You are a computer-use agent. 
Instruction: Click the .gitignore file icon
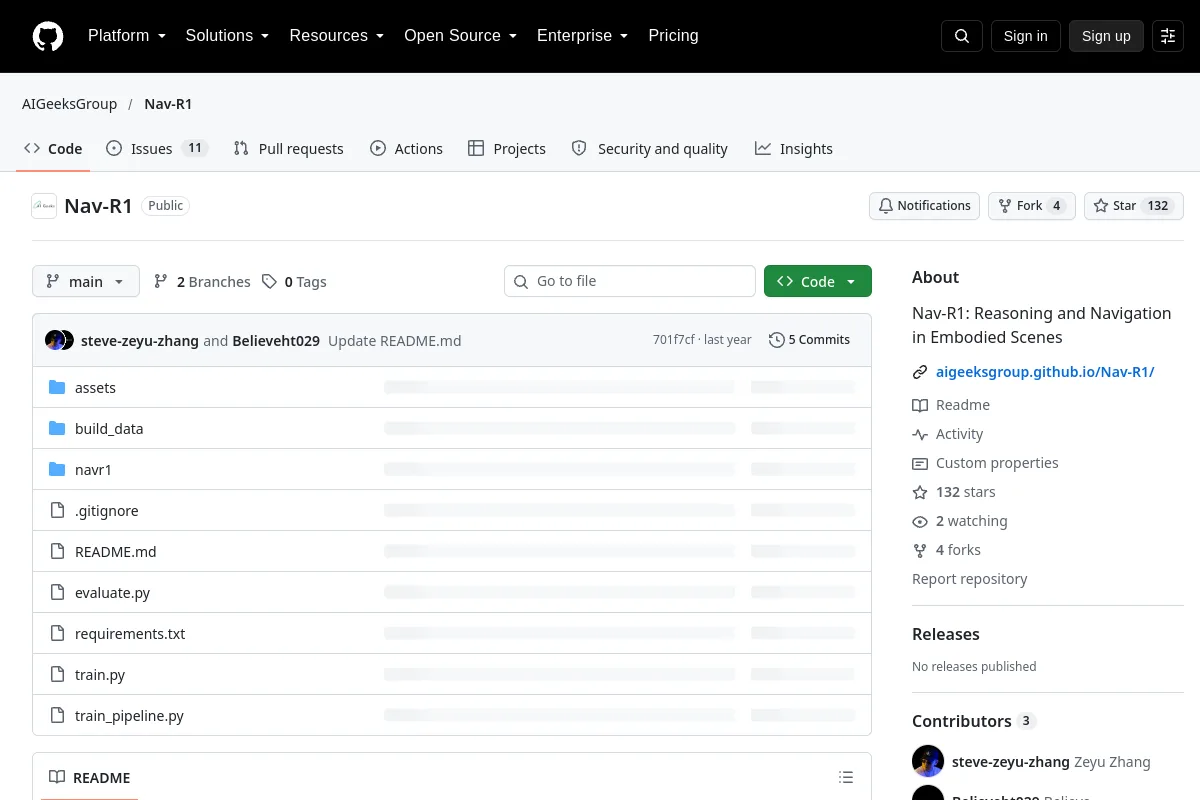[57, 511]
